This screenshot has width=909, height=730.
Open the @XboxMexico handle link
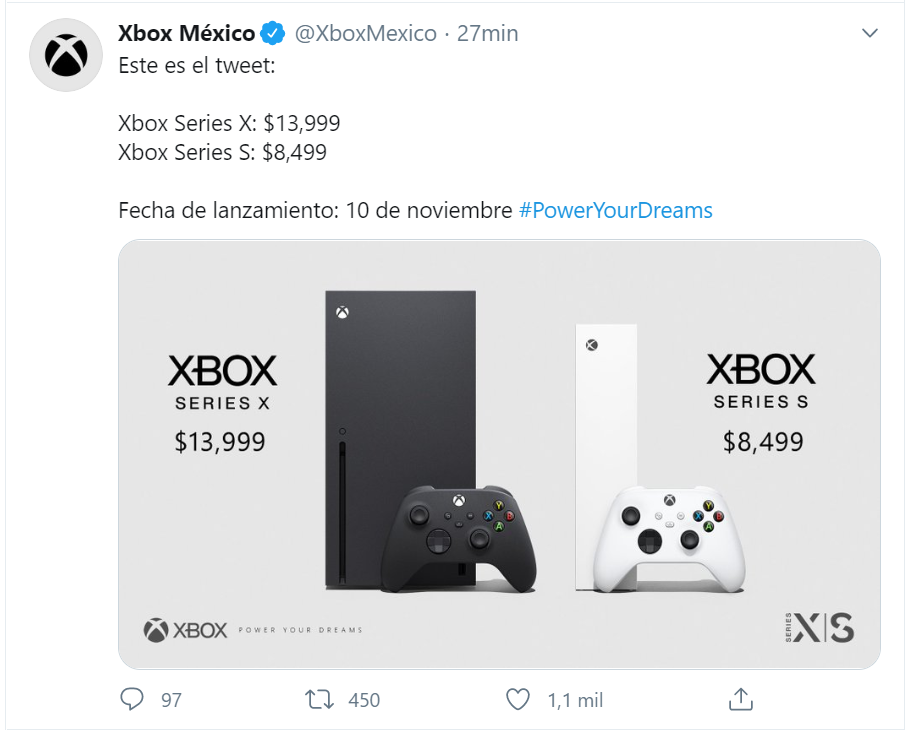click(x=365, y=34)
